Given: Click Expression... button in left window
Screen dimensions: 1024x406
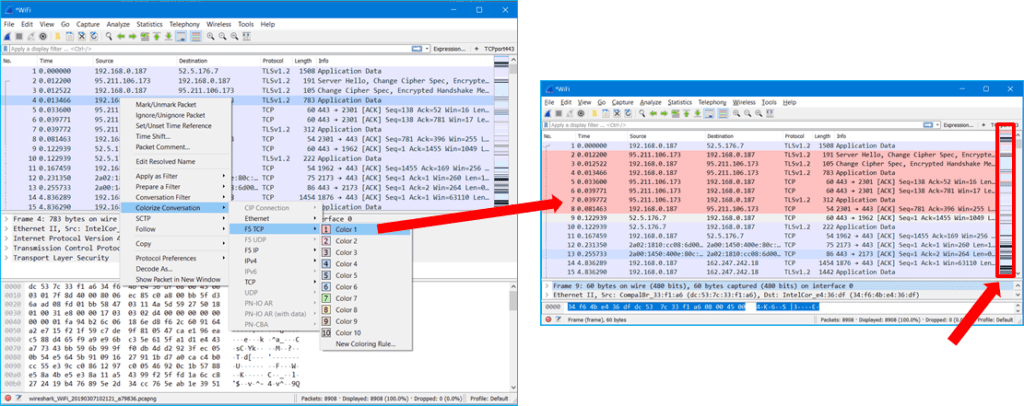Looking at the screenshot, I should pos(450,49).
